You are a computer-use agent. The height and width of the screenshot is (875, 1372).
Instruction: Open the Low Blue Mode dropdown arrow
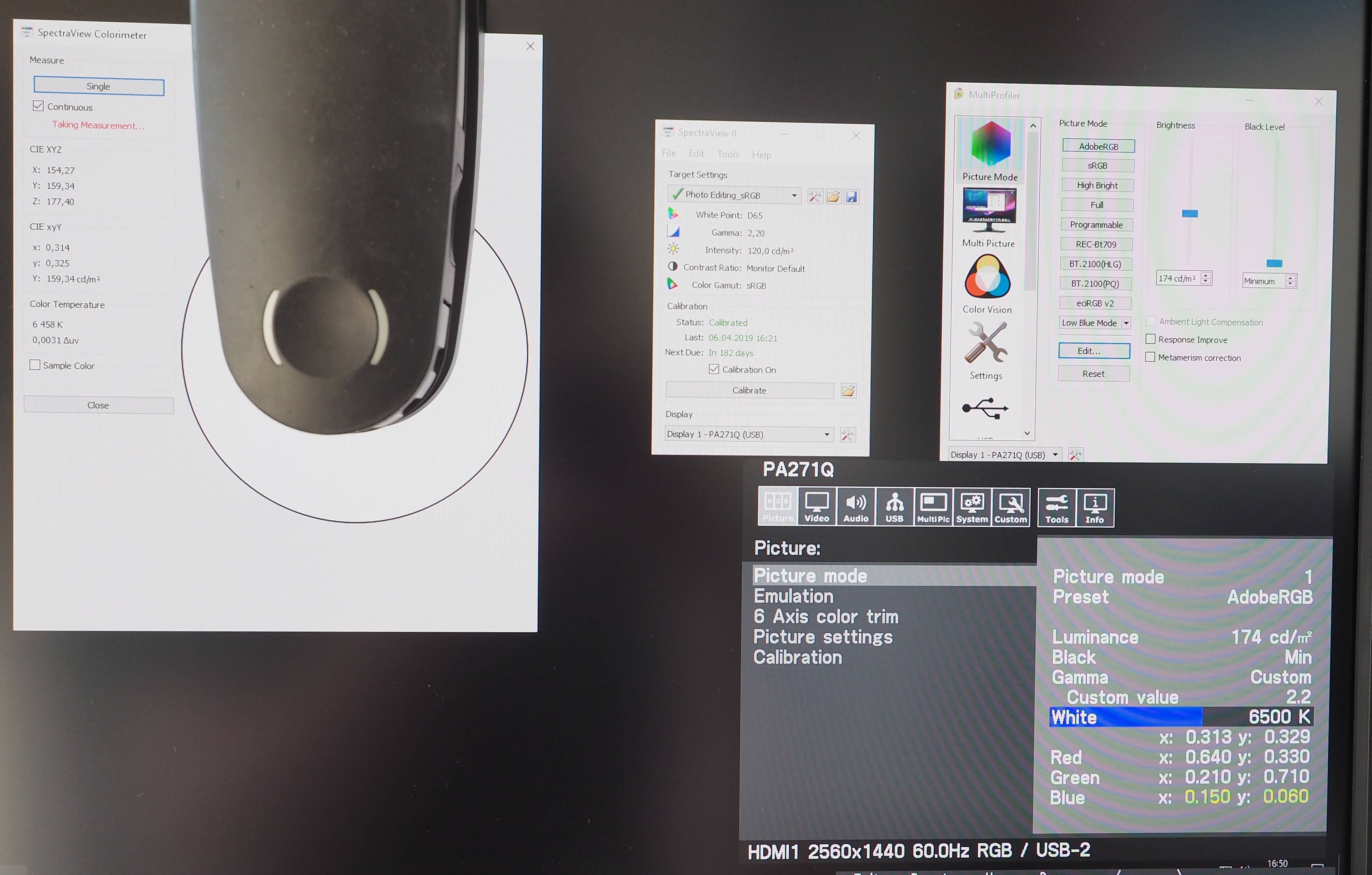1126,323
